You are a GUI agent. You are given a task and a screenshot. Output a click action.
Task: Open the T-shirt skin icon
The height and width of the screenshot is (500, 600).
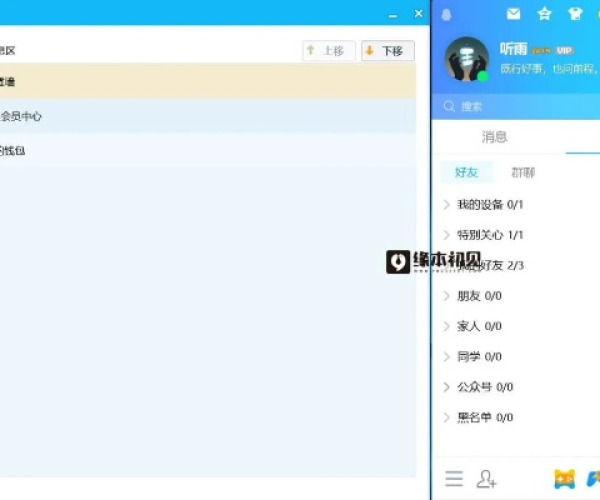[575, 14]
